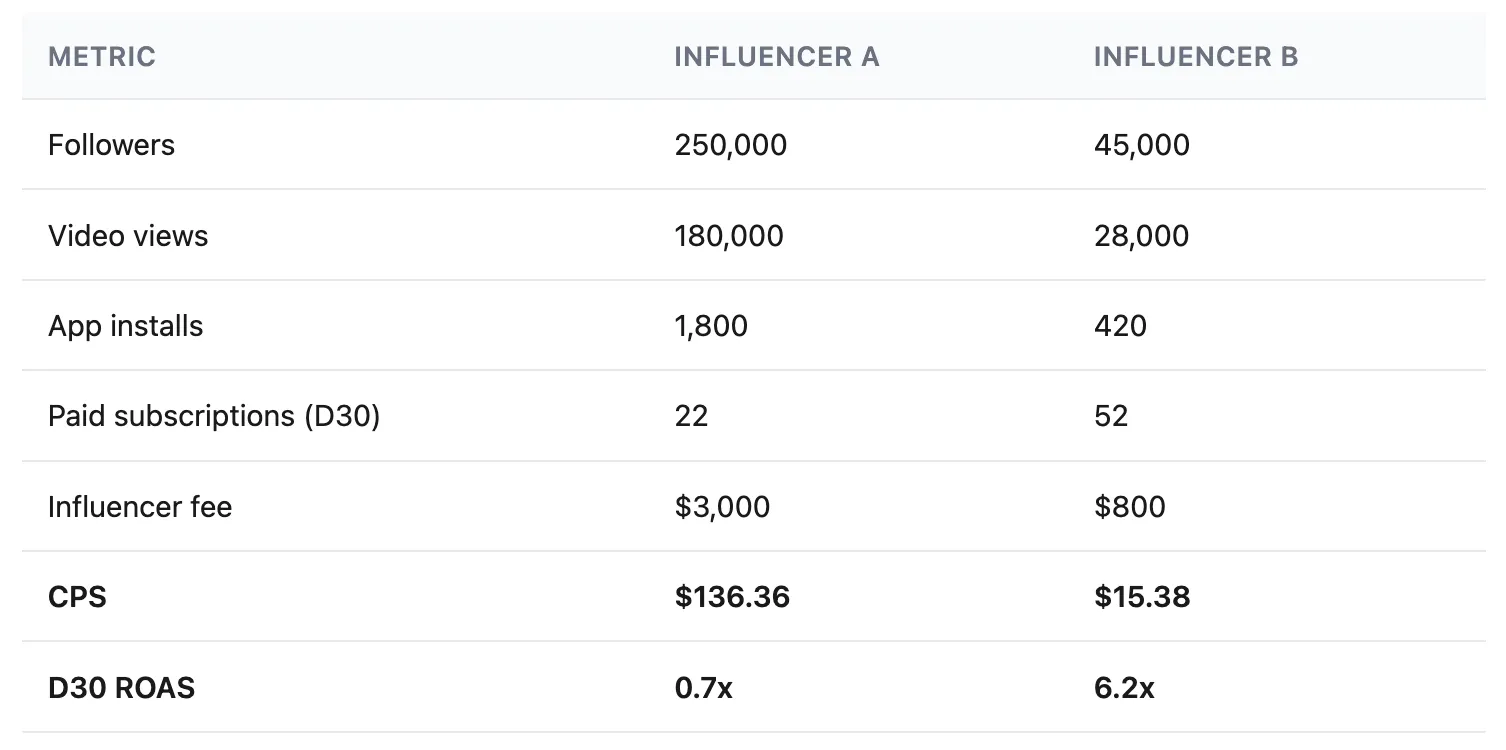Click the 180,000 video views cell
This screenshot has height=750, width=1506.
pyautogui.click(x=729, y=236)
